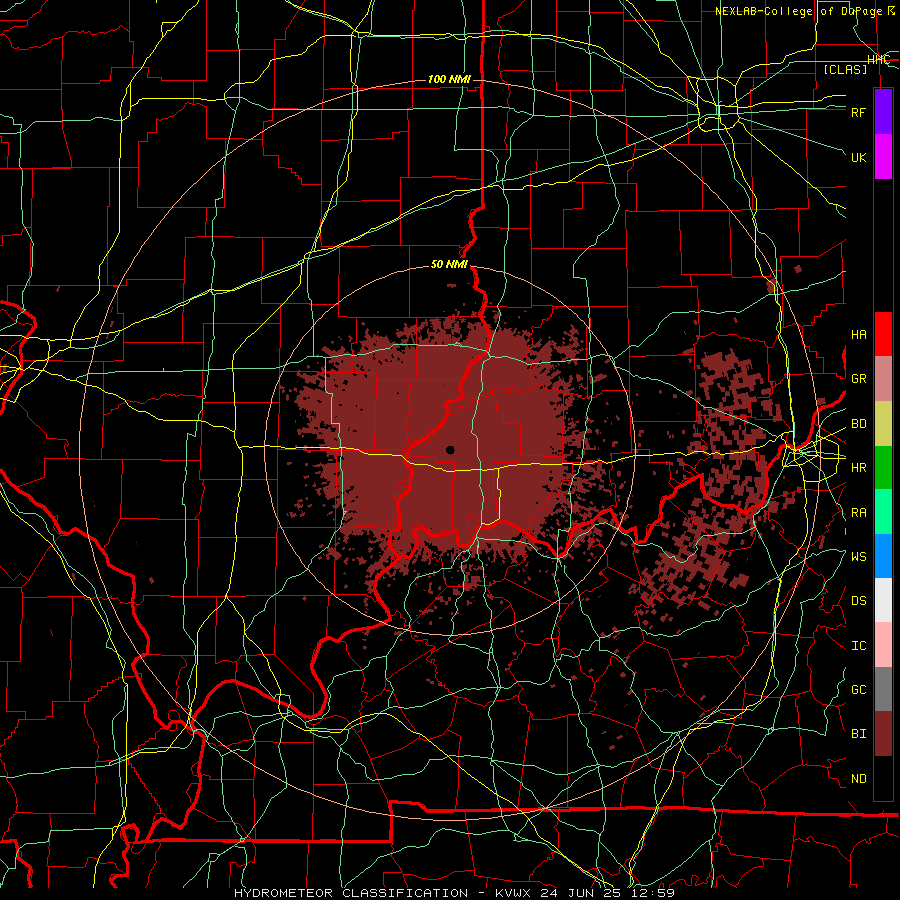Viewport: 900px width, 900px height.
Task: Click the RF purple legend color block
Action: pos(883,112)
